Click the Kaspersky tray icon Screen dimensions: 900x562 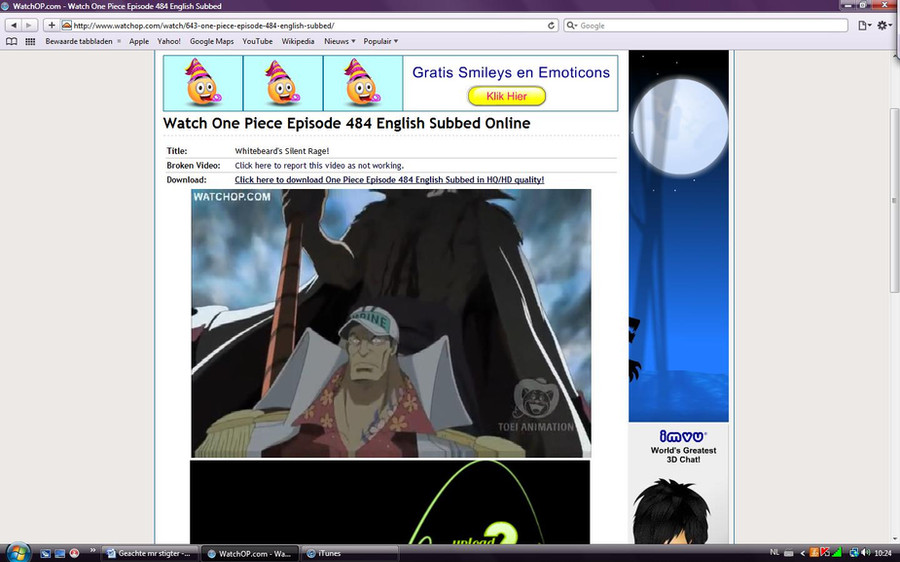click(825, 553)
